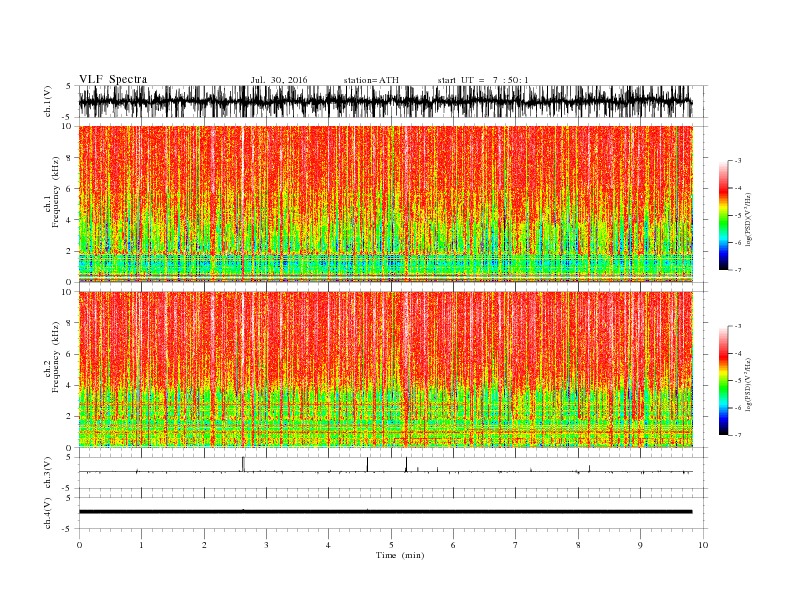Click the 'VLF Spectra' plot title
The image size is (792, 612).
pyautogui.click(x=113, y=79)
